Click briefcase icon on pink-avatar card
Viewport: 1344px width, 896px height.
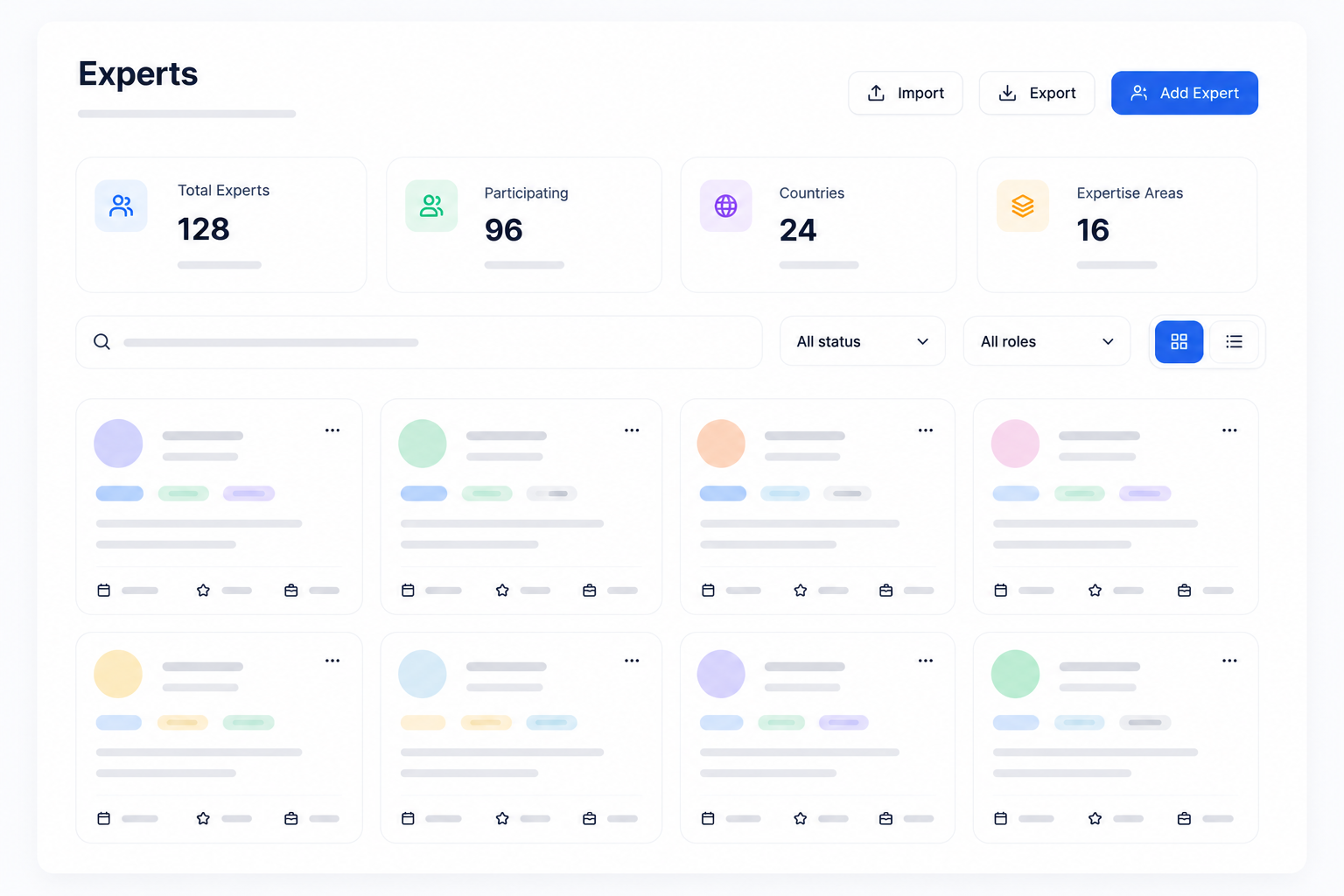pyautogui.click(x=1184, y=591)
